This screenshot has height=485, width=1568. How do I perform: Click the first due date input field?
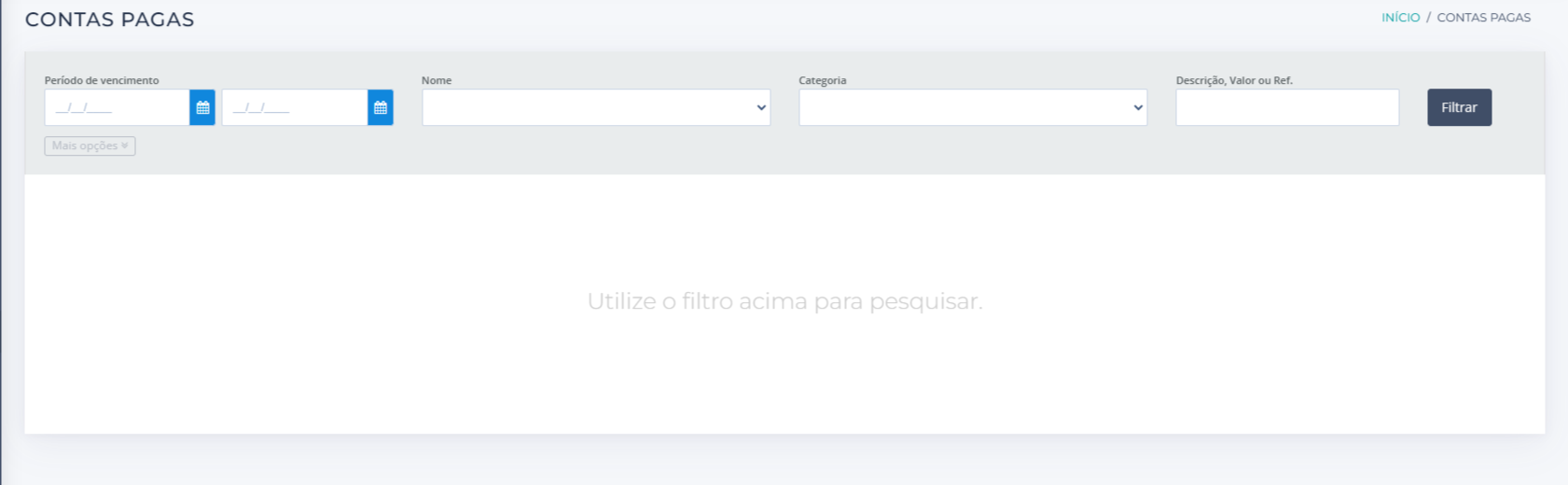coord(117,107)
